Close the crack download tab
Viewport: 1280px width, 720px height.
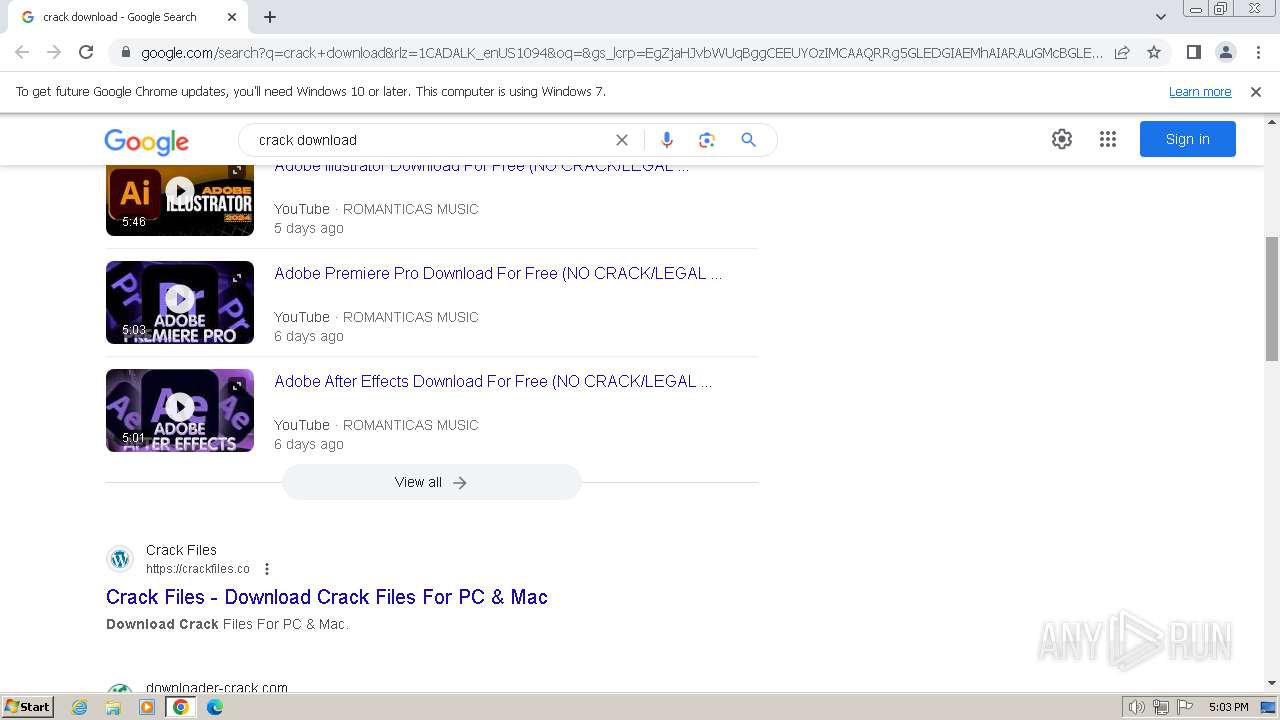coord(232,17)
